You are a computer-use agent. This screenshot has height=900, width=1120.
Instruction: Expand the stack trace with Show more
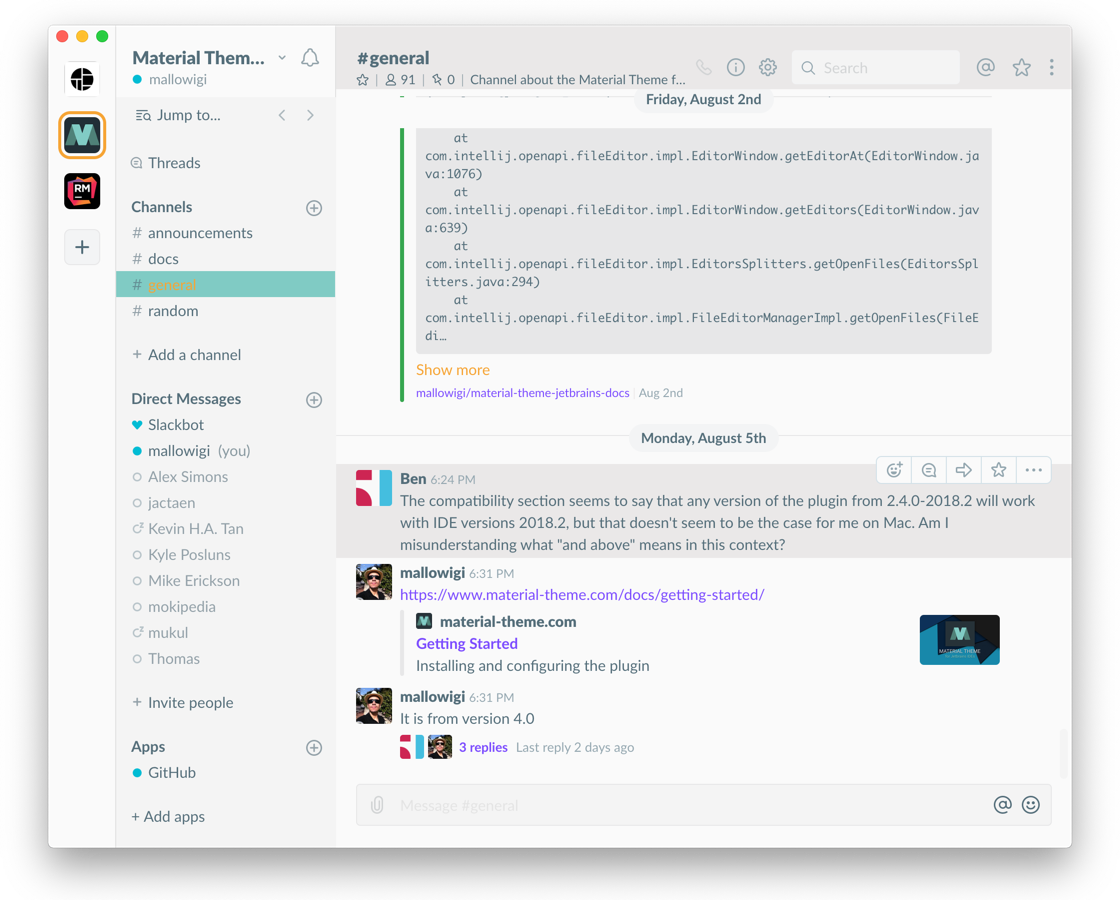(452, 369)
